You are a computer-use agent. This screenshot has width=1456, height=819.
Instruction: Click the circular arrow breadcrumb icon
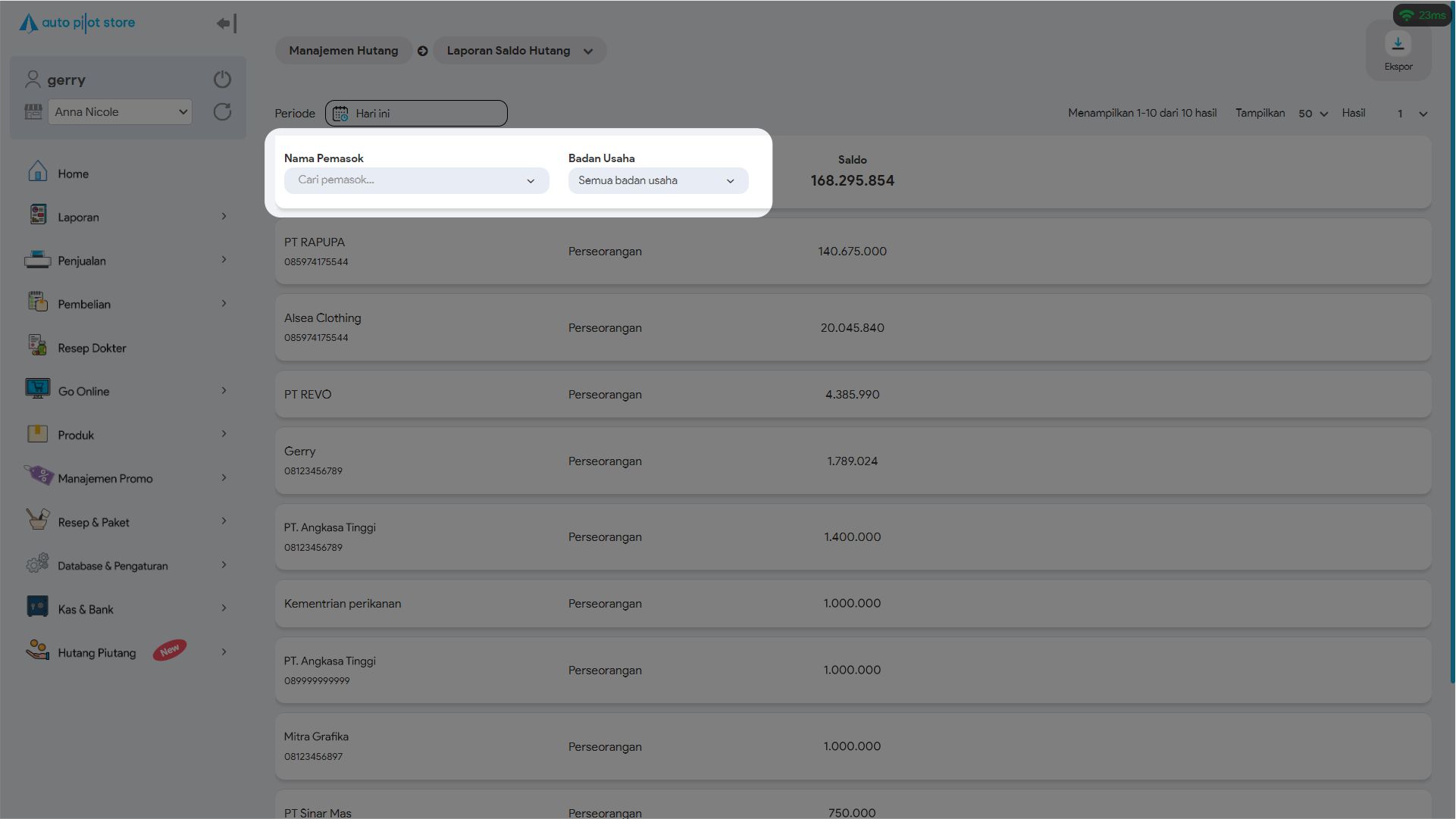click(x=423, y=51)
